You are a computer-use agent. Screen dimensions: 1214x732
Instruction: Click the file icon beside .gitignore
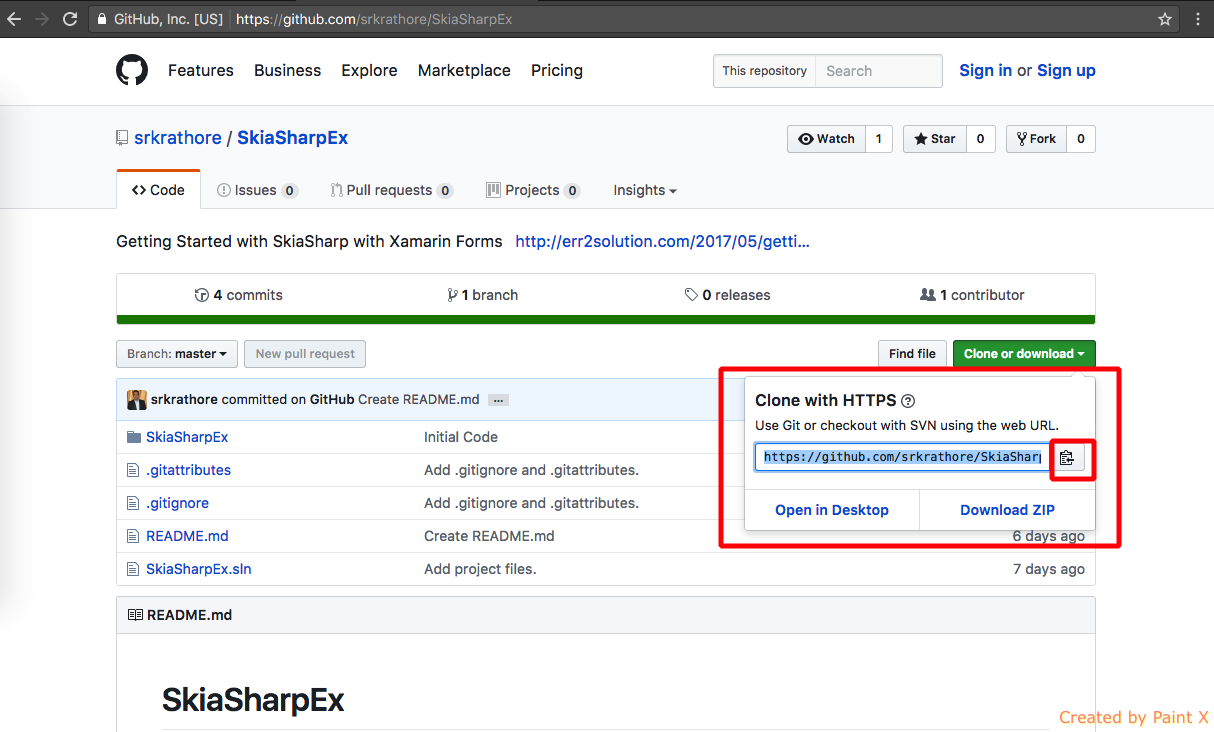pyautogui.click(x=133, y=503)
